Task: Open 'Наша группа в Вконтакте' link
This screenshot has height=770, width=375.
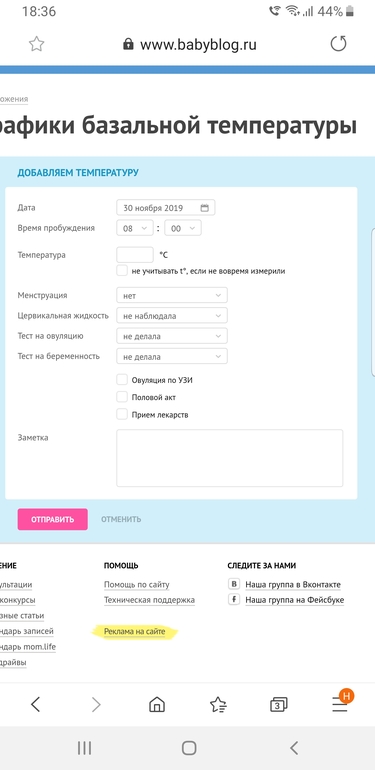Action: pyautogui.click(x=293, y=584)
